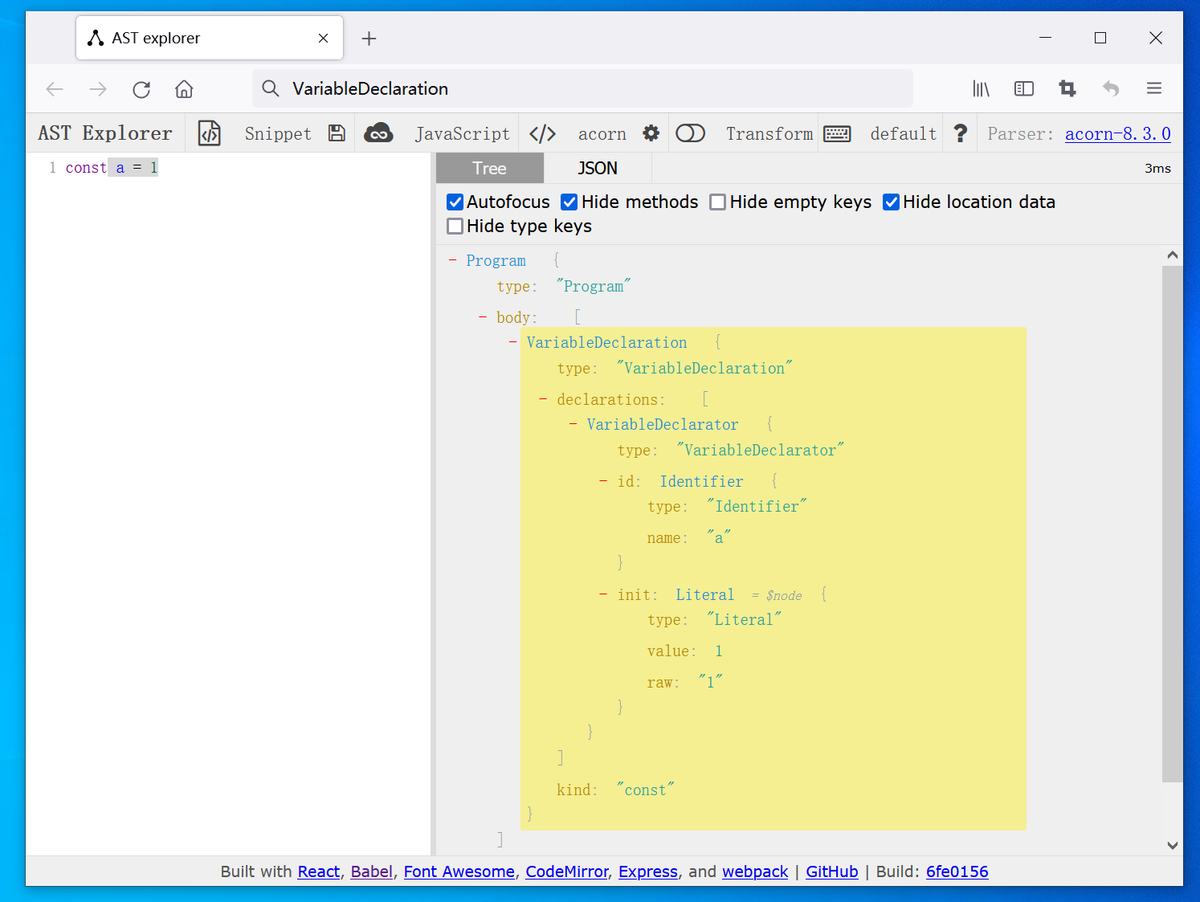Switch to the JSON tab
This screenshot has width=1200, height=902.
click(x=597, y=168)
